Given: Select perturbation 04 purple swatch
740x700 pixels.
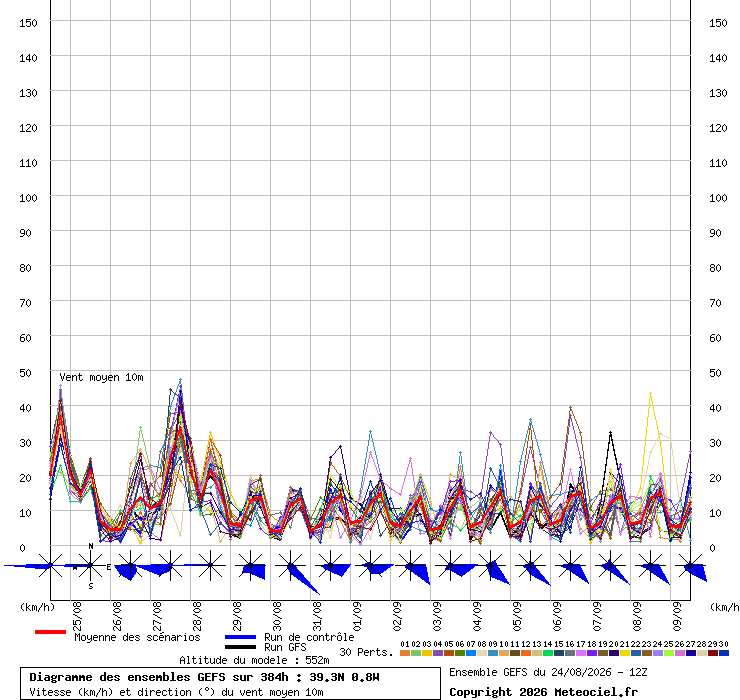Looking at the screenshot, I should [437, 653].
